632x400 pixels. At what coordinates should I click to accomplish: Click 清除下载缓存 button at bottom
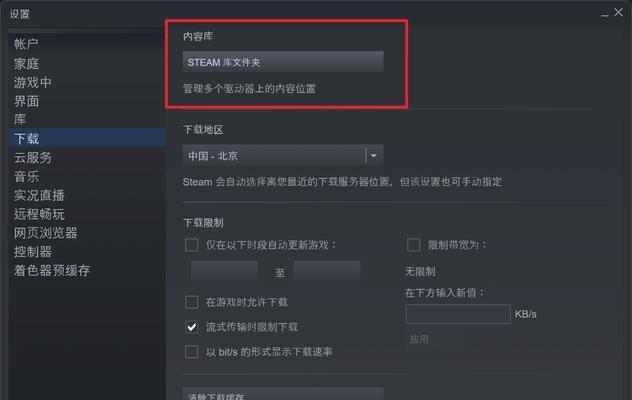point(283,394)
